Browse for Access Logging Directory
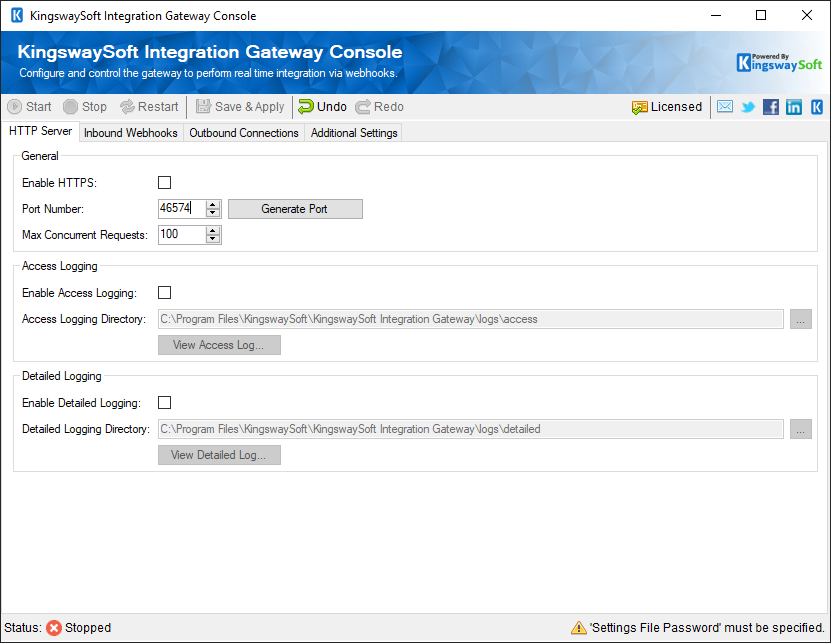Screen dimensions: 831x643 tap(801, 319)
